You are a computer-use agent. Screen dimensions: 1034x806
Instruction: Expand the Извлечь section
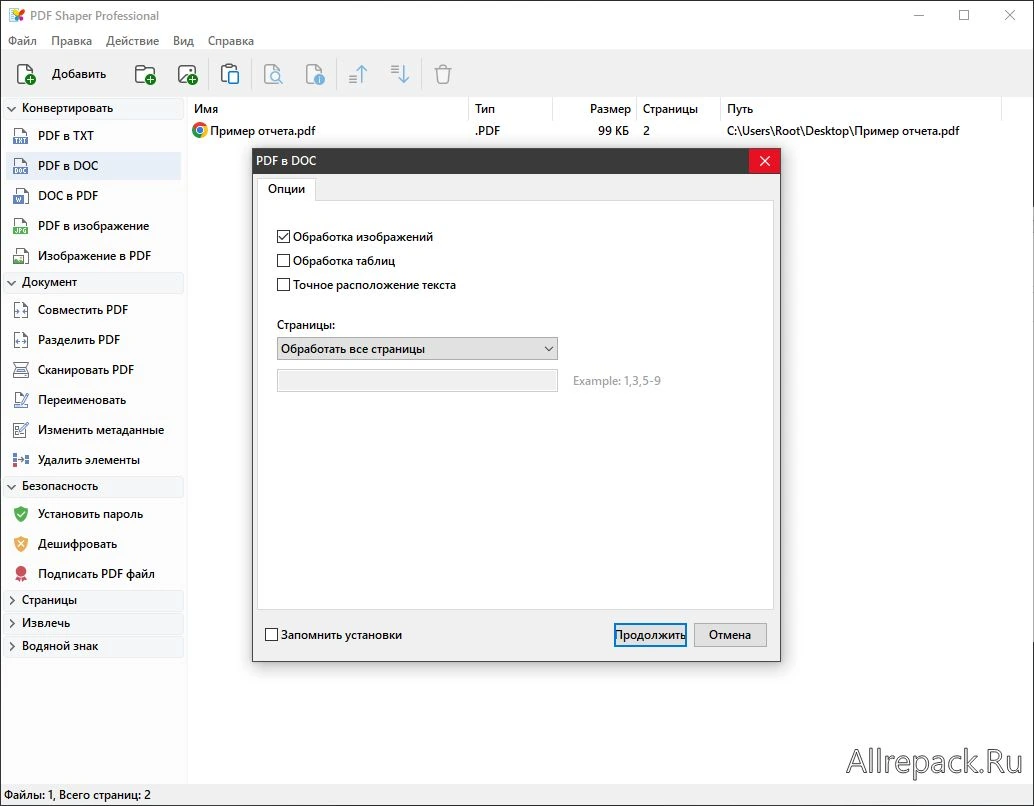(12, 623)
